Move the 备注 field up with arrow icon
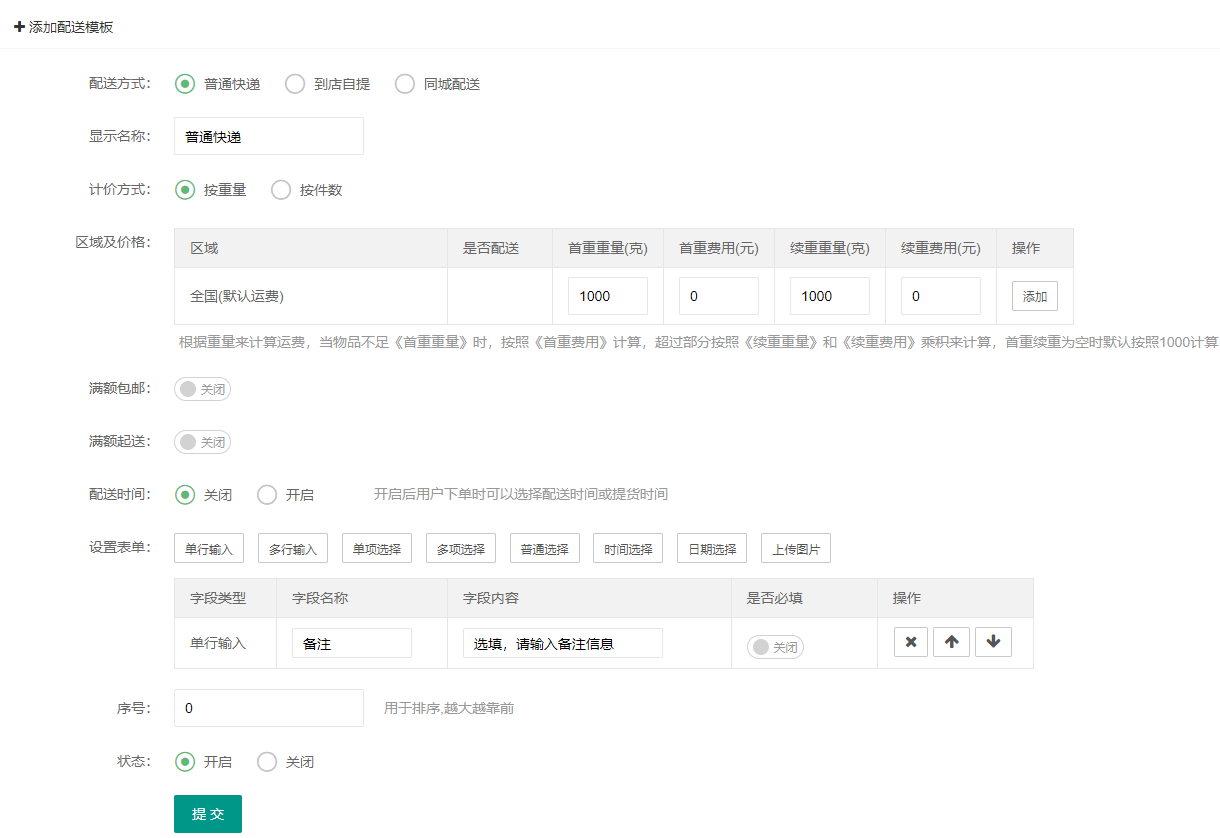The height and width of the screenshot is (838, 1220). (x=951, y=643)
